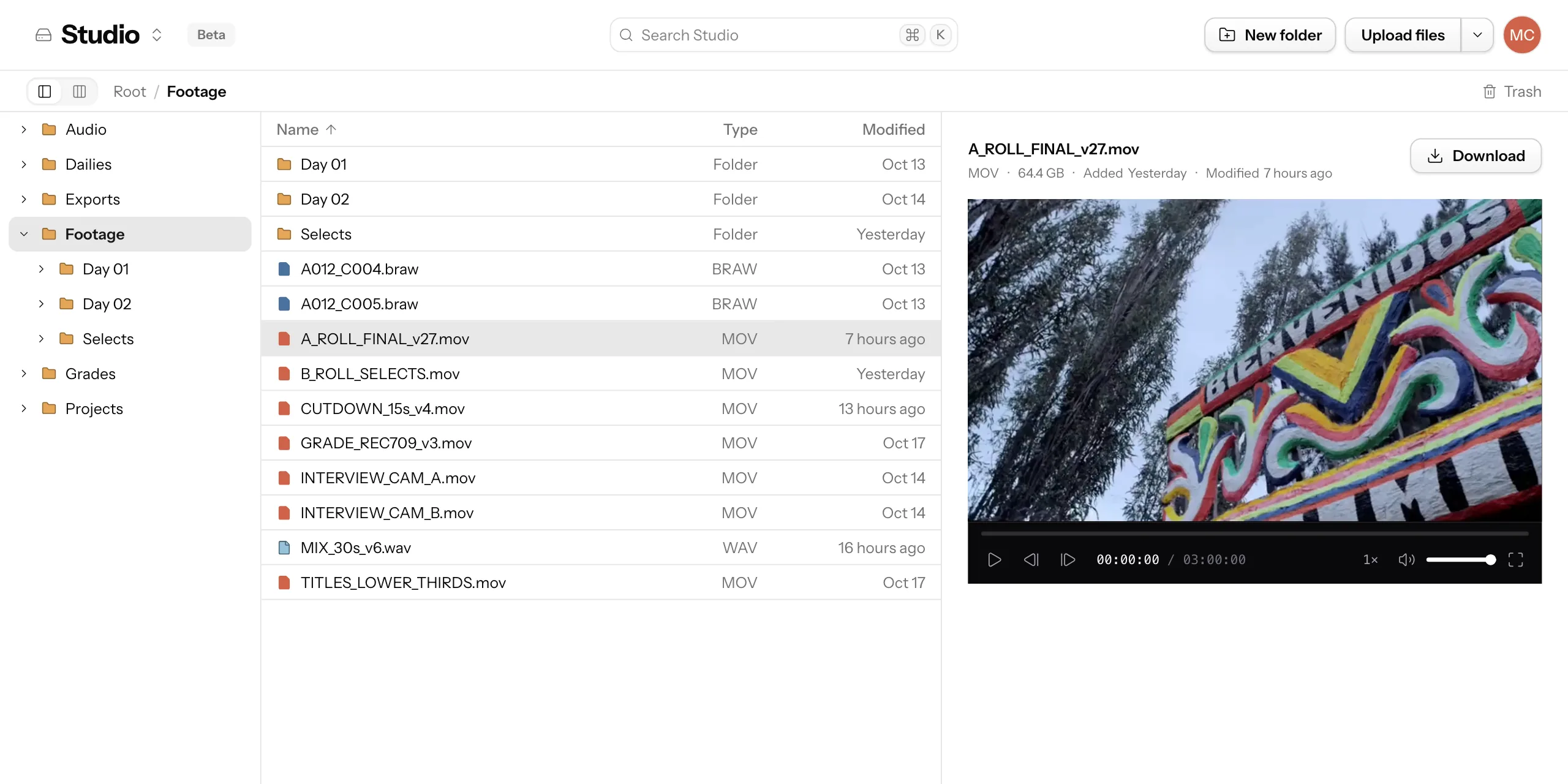The image size is (1568, 784).
Task: Select B_ROLL_SELECTS.mov file row
Action: coord(601,374)
